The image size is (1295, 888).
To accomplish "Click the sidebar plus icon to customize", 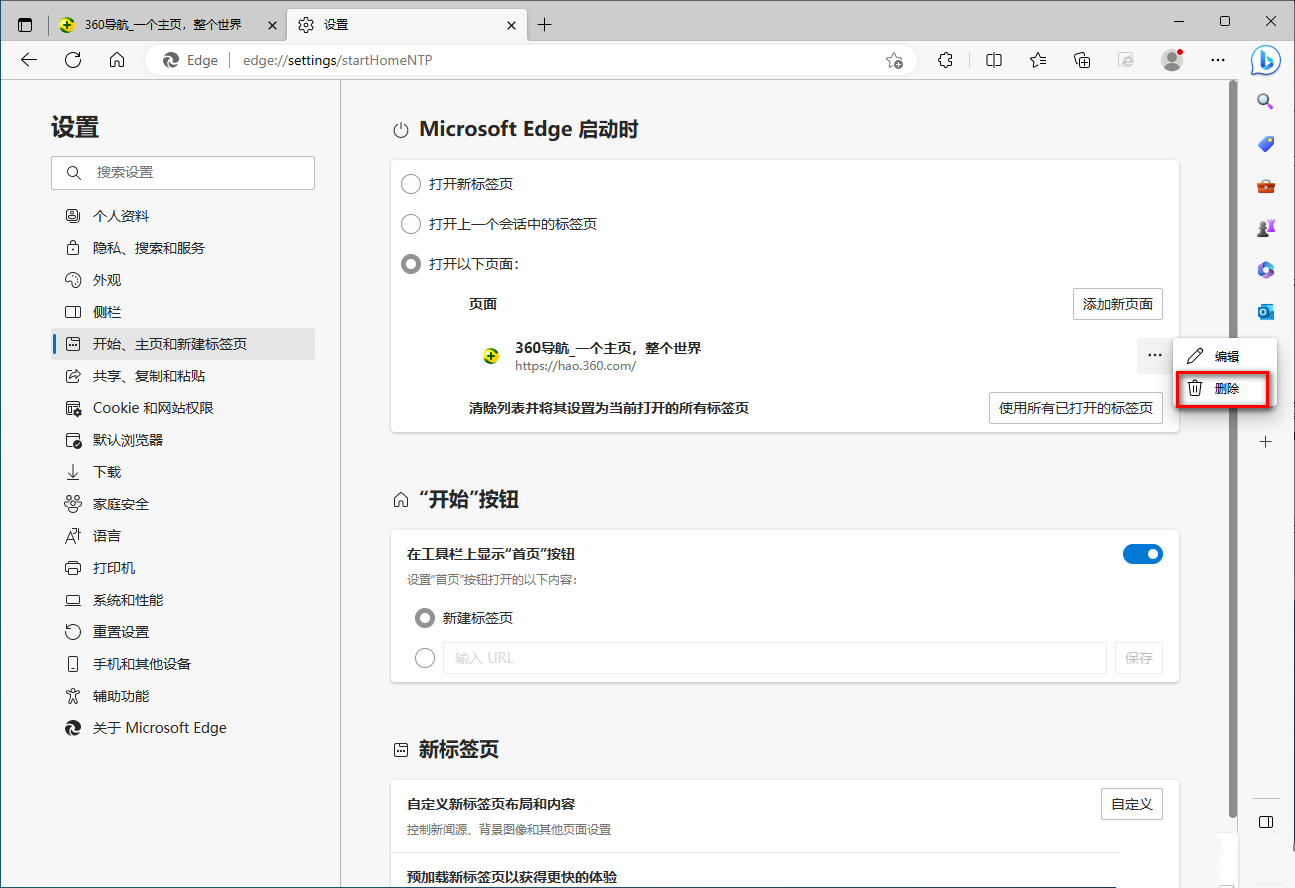I will [1265, 441].
